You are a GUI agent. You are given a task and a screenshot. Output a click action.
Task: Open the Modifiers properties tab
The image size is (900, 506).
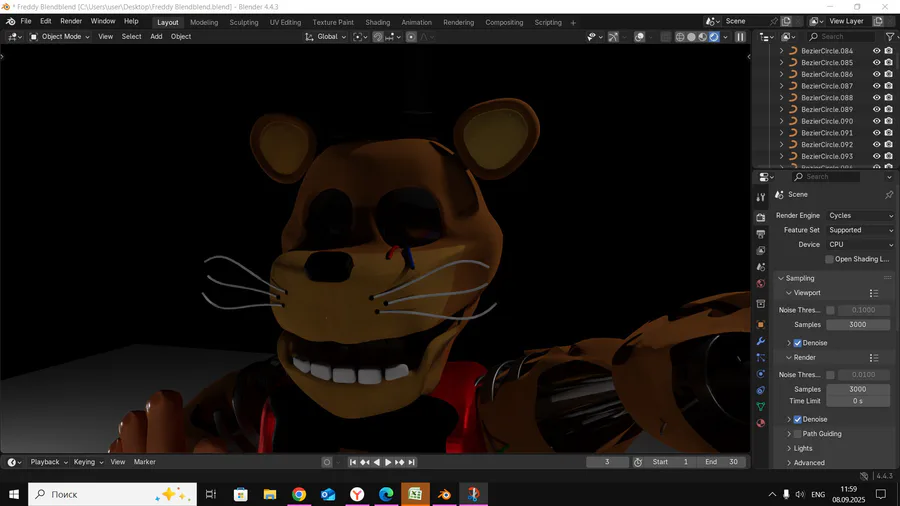click(761, 341)
